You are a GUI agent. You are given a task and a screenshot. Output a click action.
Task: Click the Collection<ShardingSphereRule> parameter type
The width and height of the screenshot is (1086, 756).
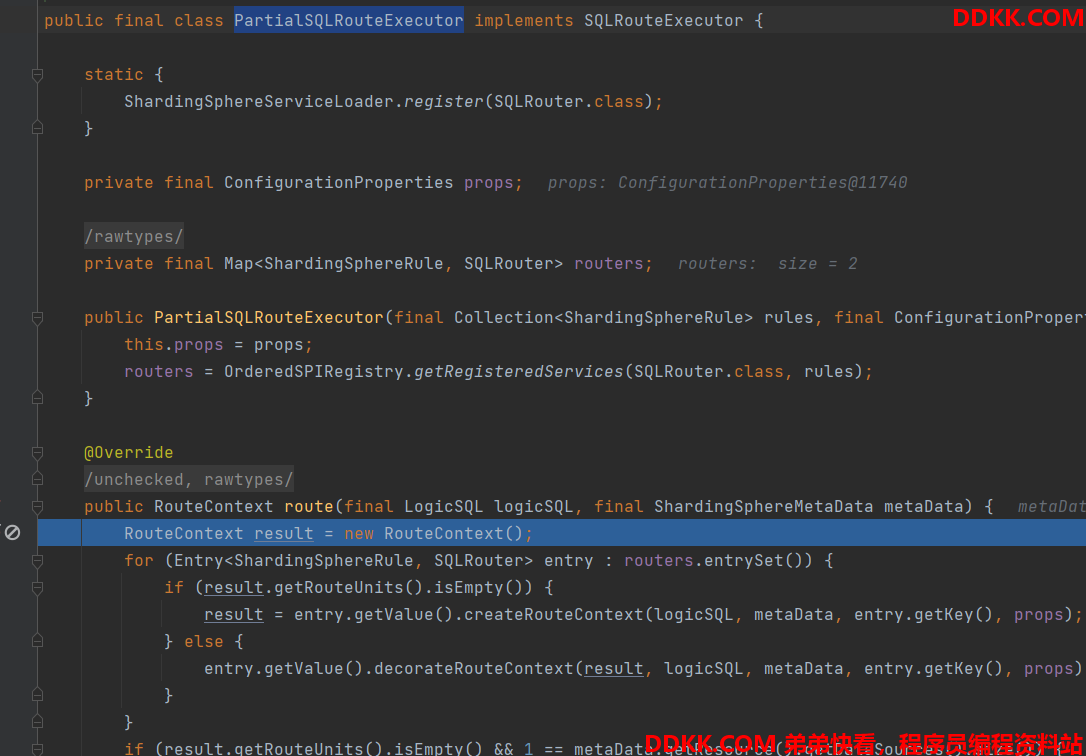[603, 318]
